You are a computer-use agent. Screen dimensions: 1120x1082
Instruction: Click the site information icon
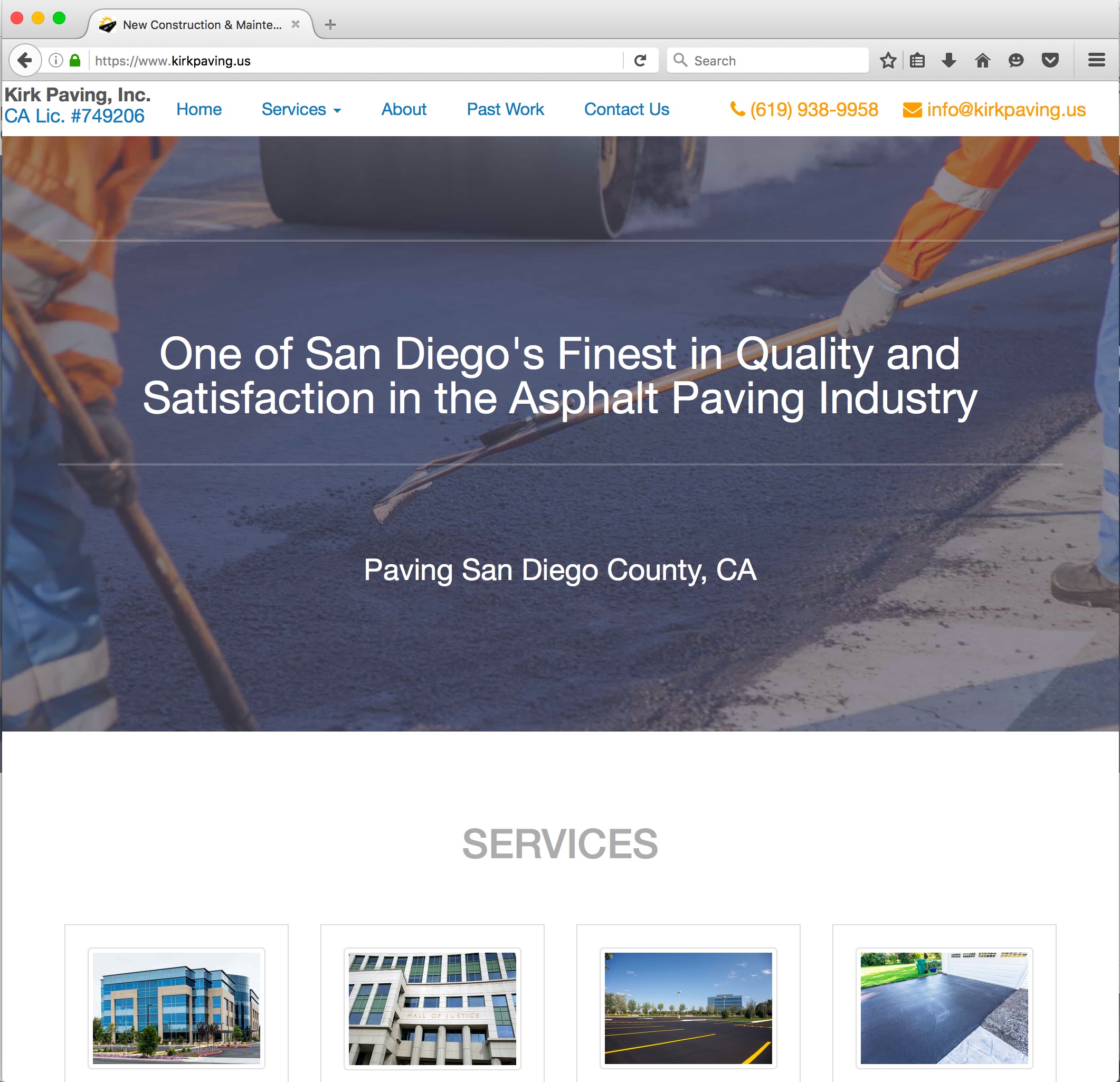pos(55,60)
